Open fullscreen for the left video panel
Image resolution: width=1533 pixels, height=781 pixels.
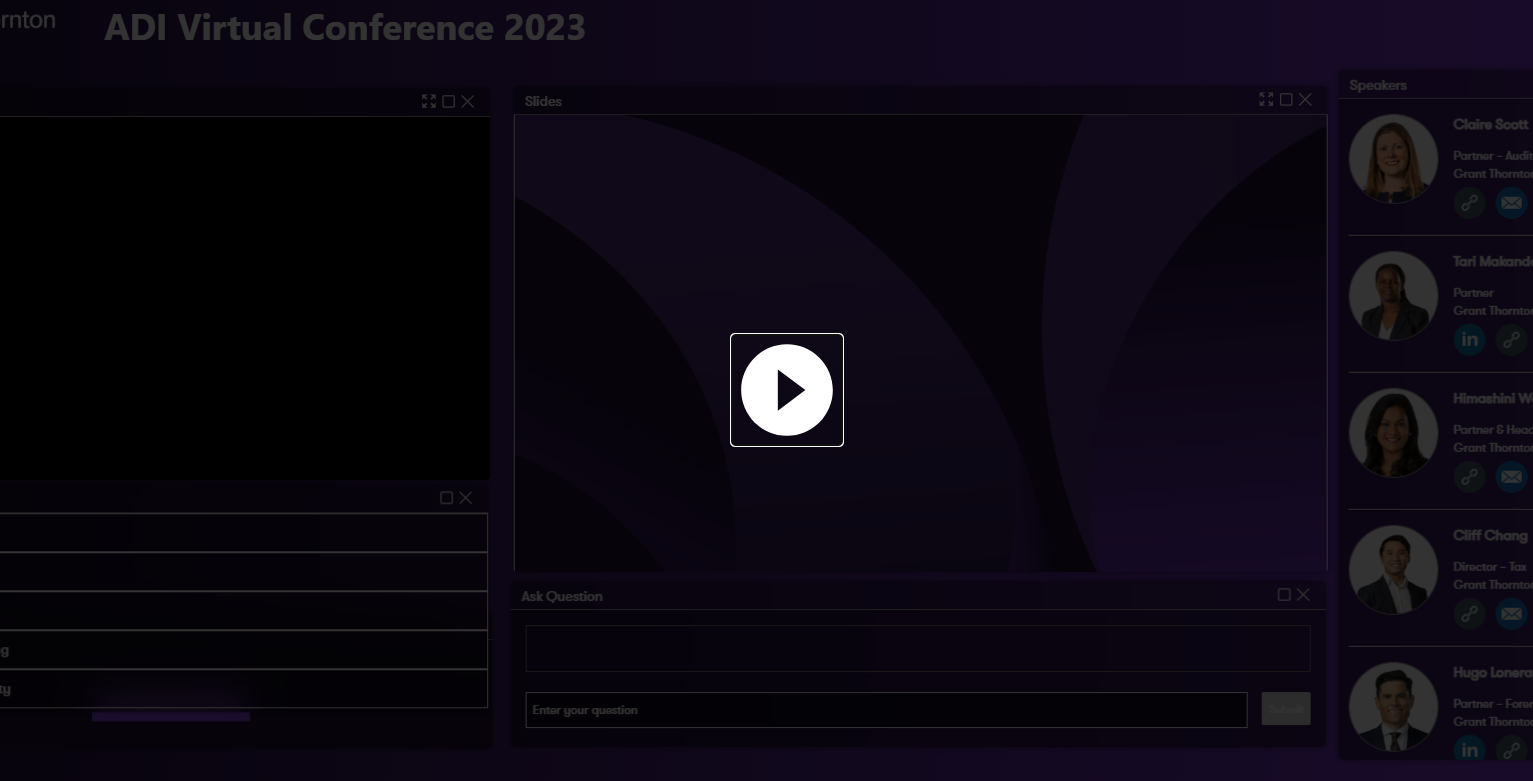click(x=429, y=101)
